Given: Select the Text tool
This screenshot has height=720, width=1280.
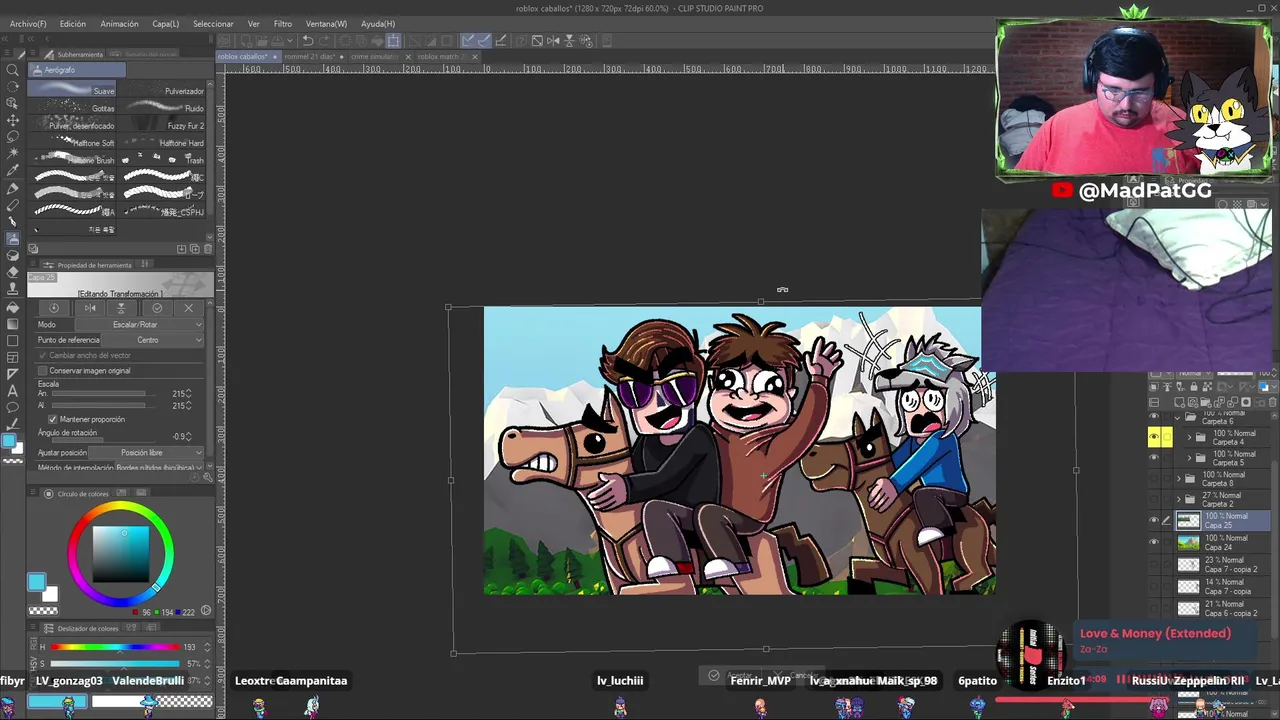Looking at the screenshot, I should (13, 391).
